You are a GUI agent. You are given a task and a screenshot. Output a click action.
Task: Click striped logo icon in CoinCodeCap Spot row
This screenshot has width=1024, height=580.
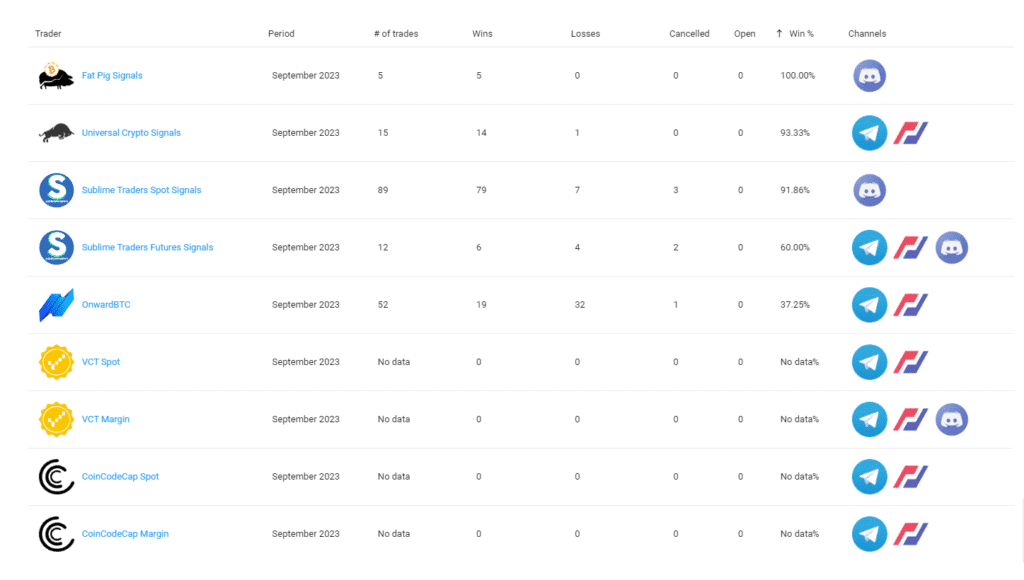pos(911,477)
